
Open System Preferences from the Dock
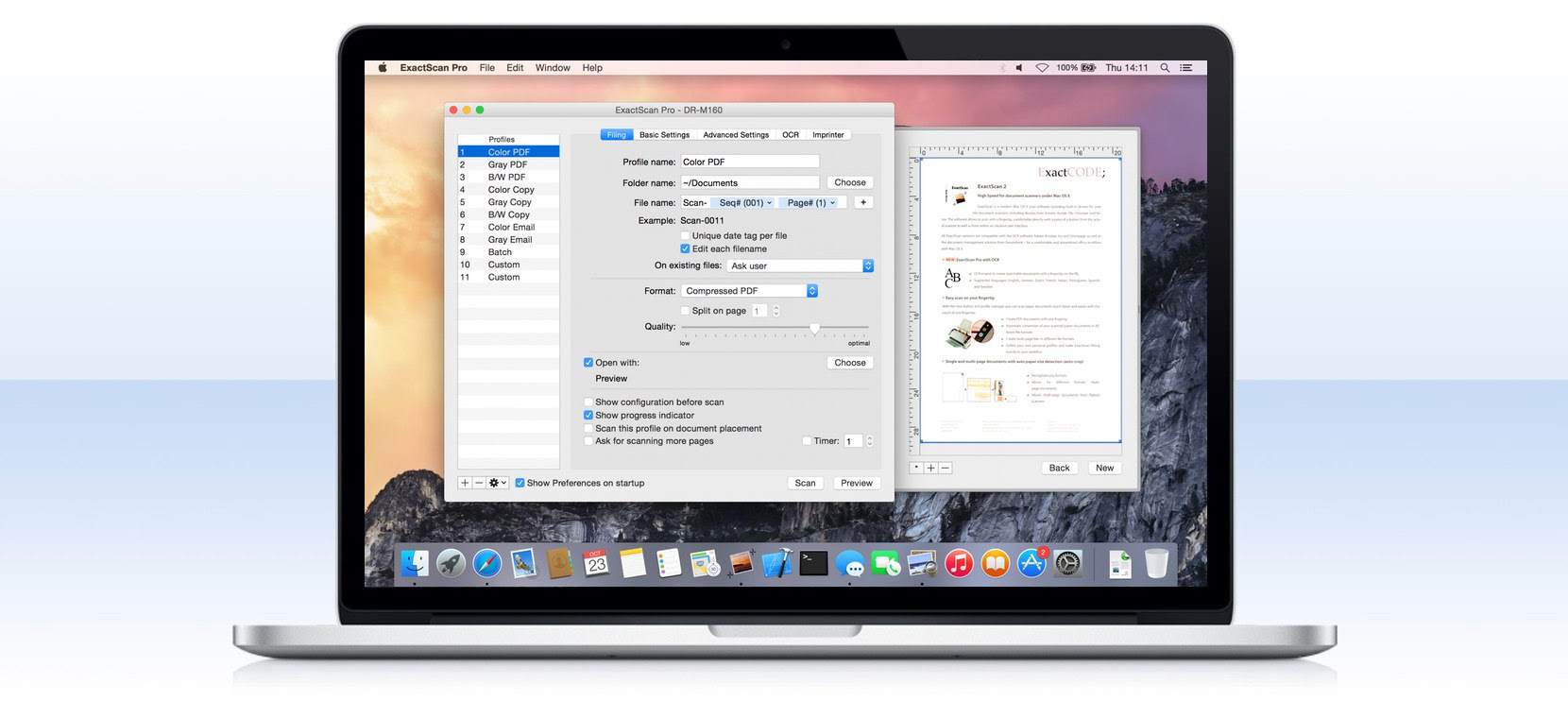(x=1067, y=564)
